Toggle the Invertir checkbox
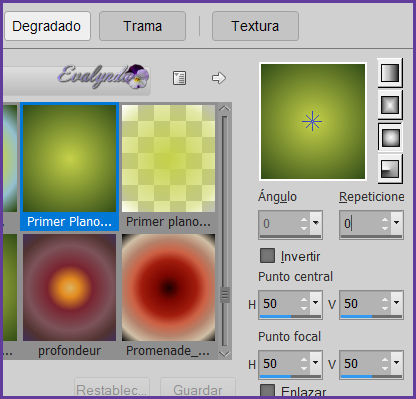Viewport: 416px width, 399px height. 267,256
